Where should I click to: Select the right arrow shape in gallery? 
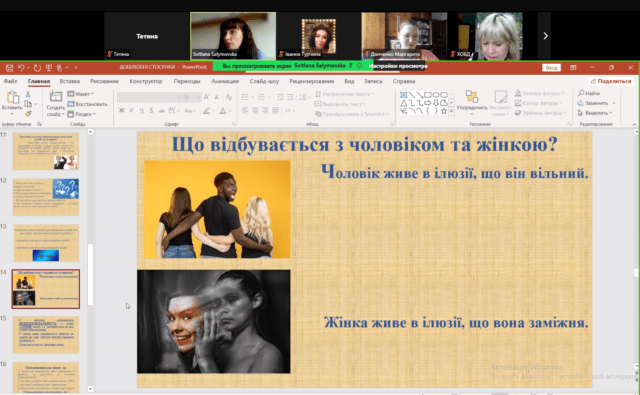point(428,103)
